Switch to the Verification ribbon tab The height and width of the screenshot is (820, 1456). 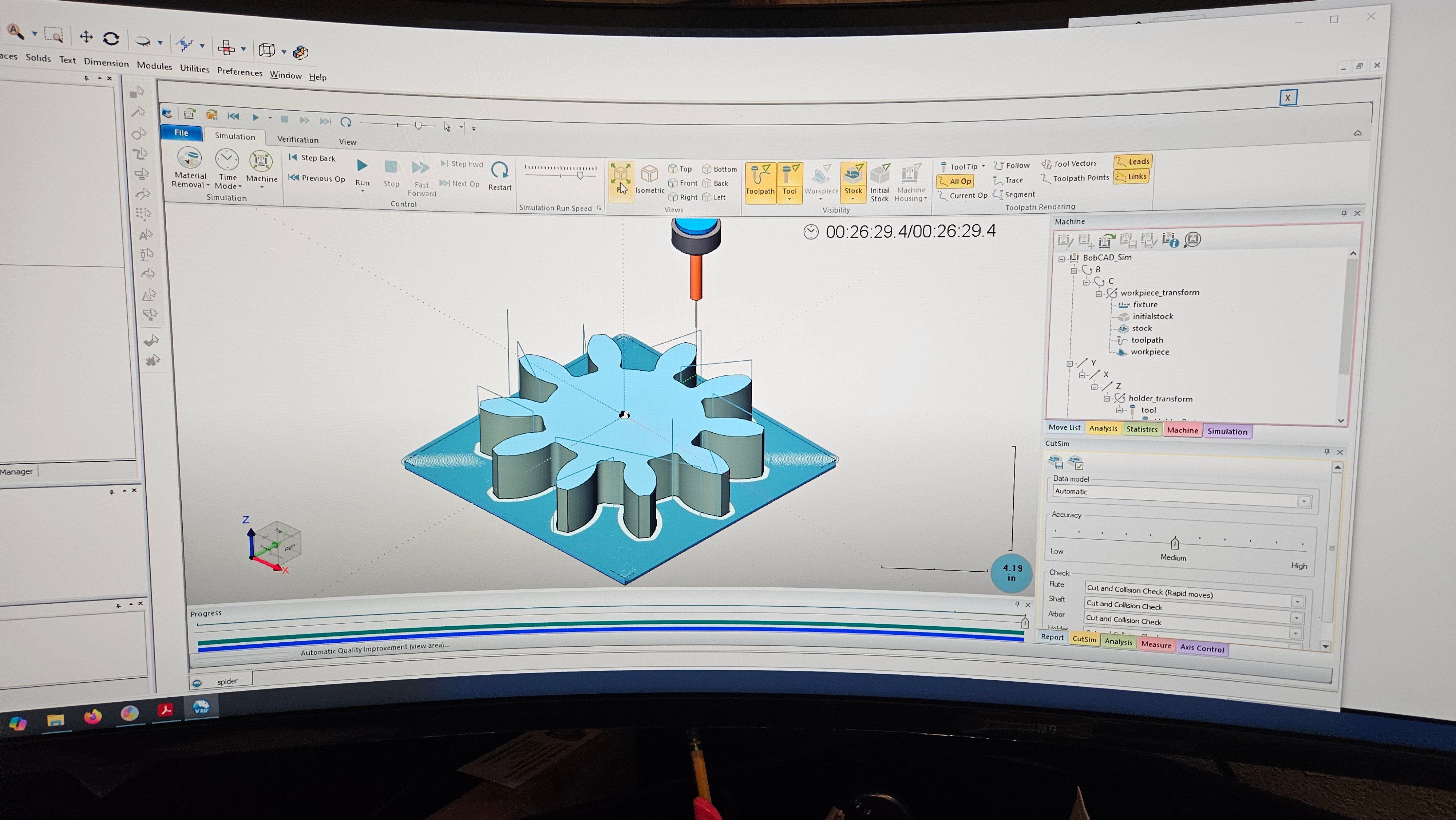coord(298,140)
